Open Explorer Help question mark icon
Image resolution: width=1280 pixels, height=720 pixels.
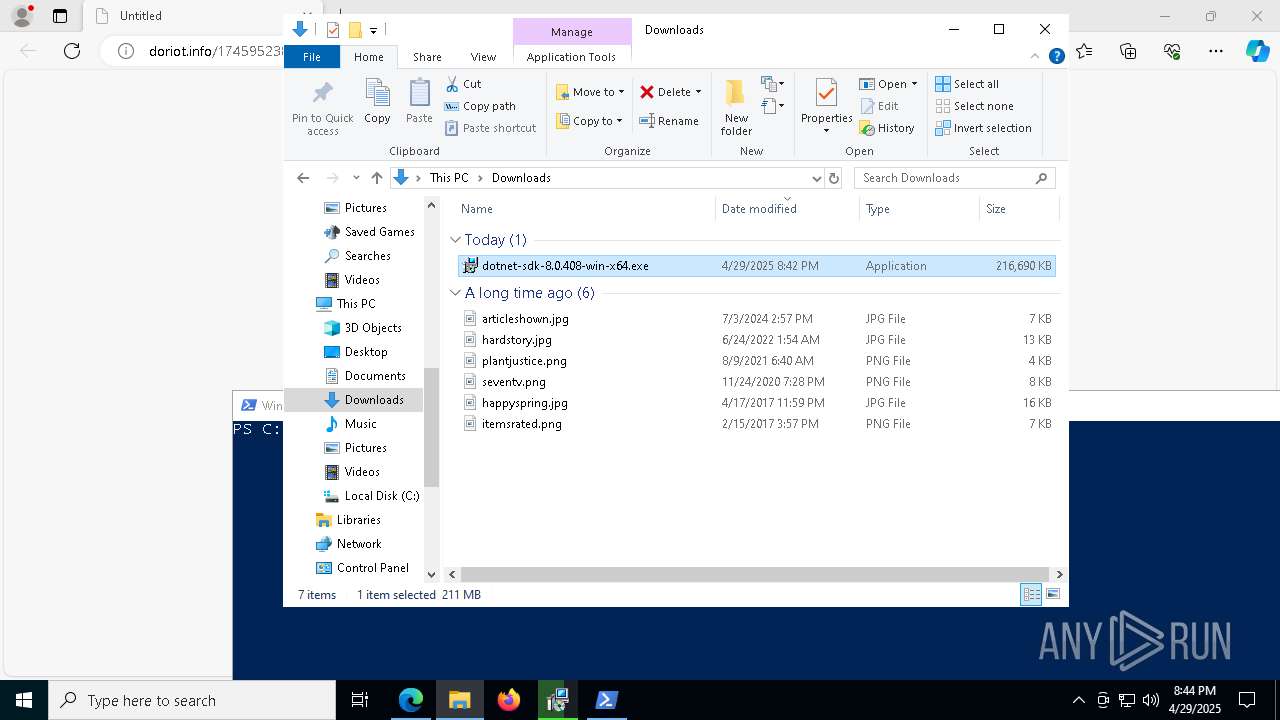pyautogui.click(x=1056, y=57)
